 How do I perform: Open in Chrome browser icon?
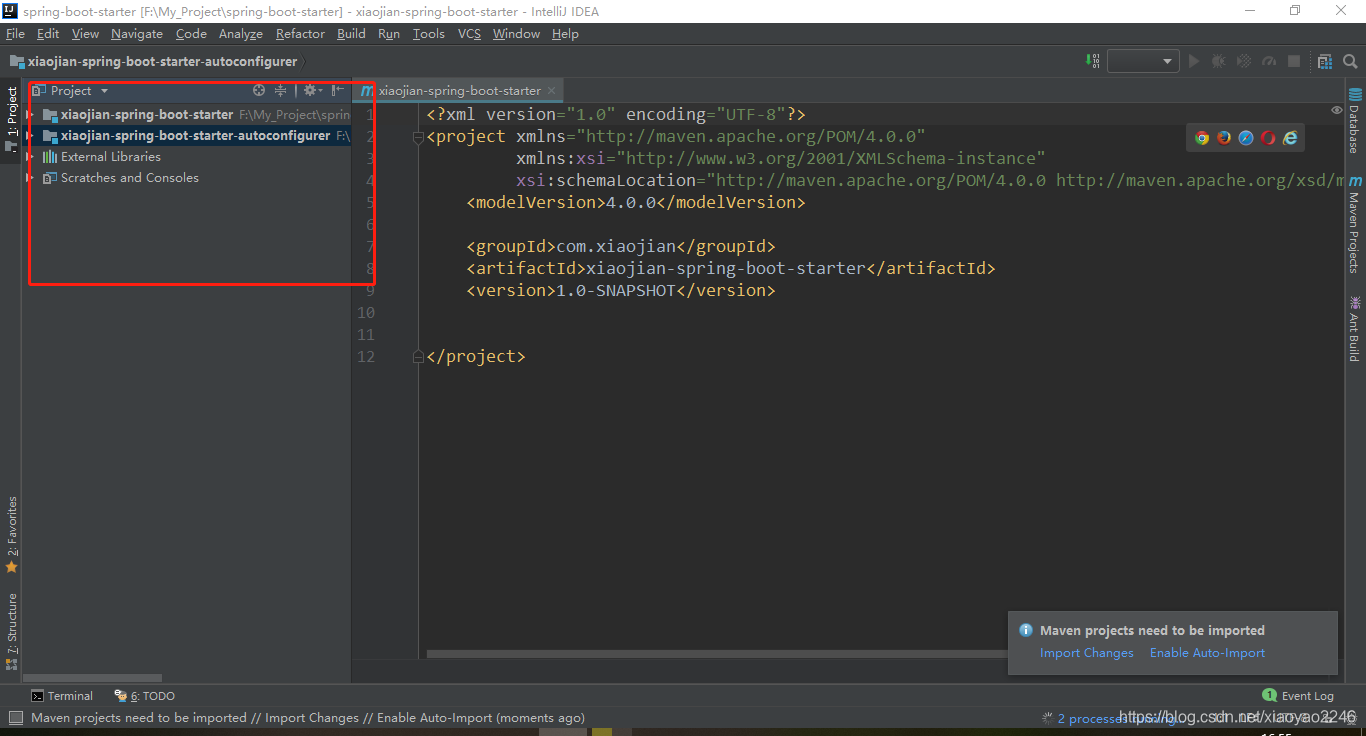(x=1202, y=138)
